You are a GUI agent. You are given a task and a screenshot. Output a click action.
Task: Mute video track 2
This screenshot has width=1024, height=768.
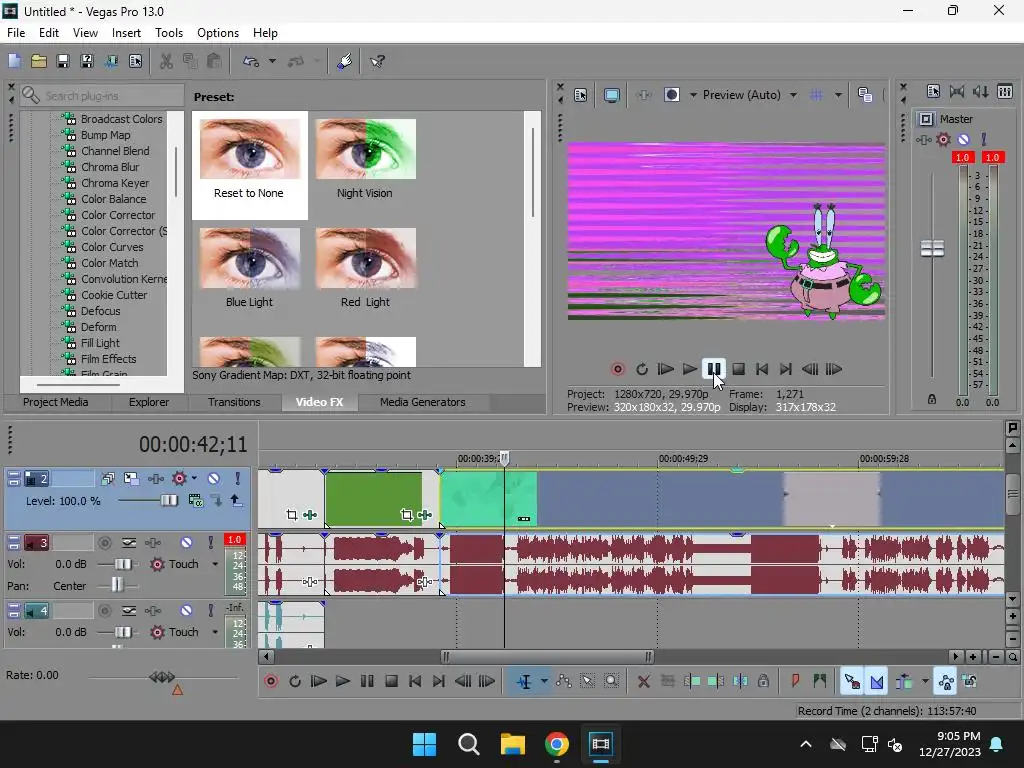coord(214,479)
